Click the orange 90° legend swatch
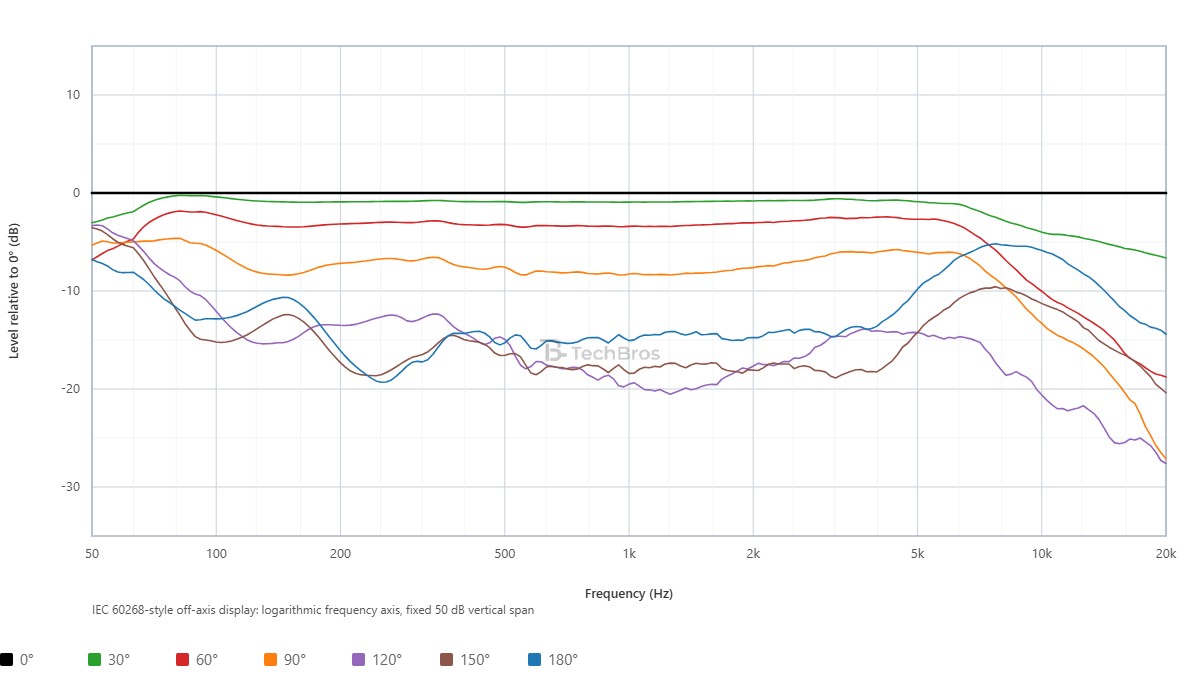 [x=271, y=659]
